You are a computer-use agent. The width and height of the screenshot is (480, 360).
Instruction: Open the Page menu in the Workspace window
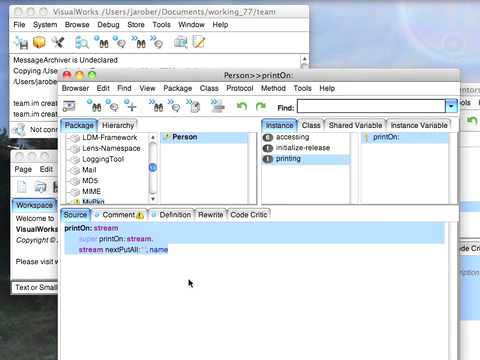(23, 169)
